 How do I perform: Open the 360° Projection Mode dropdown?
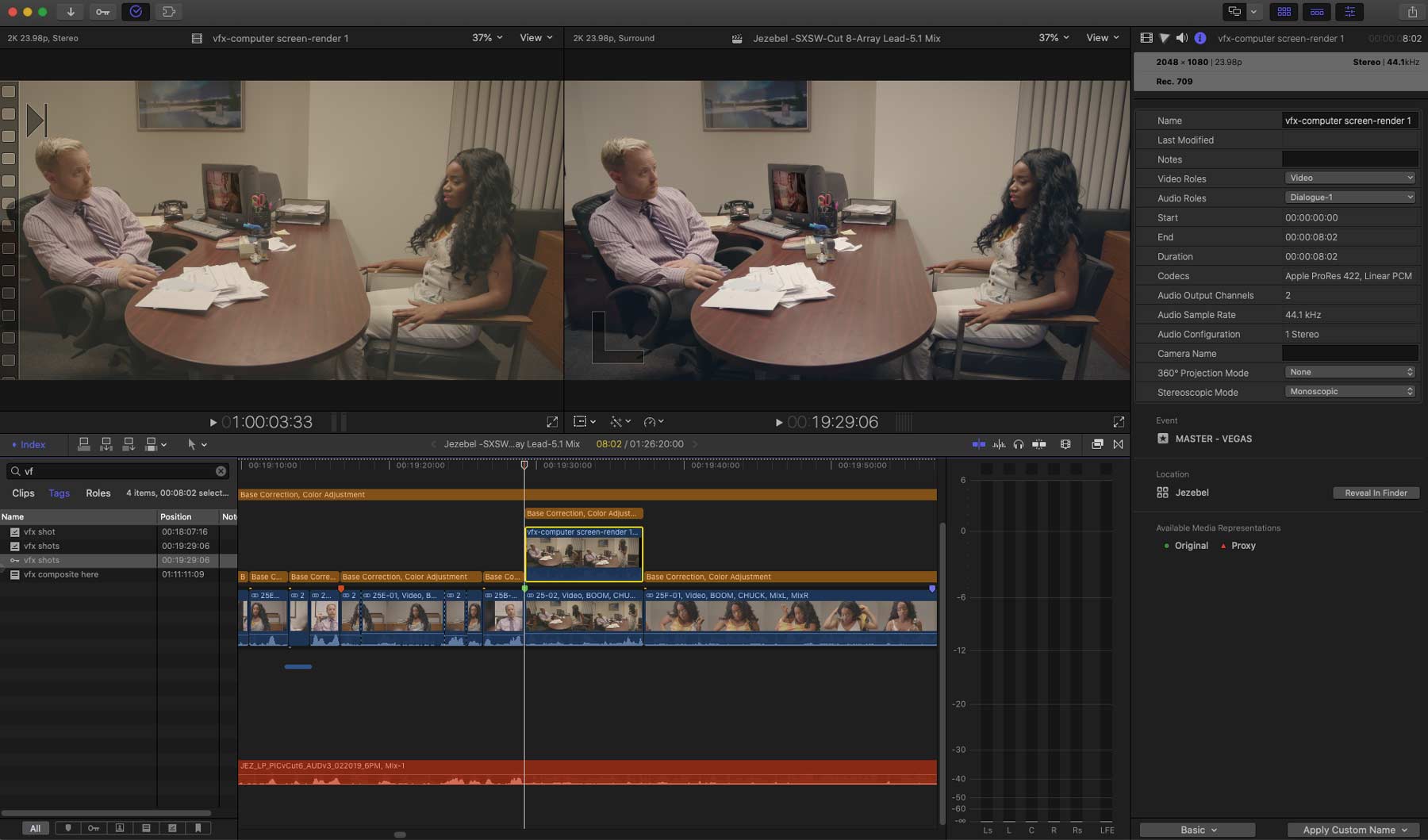[x=1349, y=372]
